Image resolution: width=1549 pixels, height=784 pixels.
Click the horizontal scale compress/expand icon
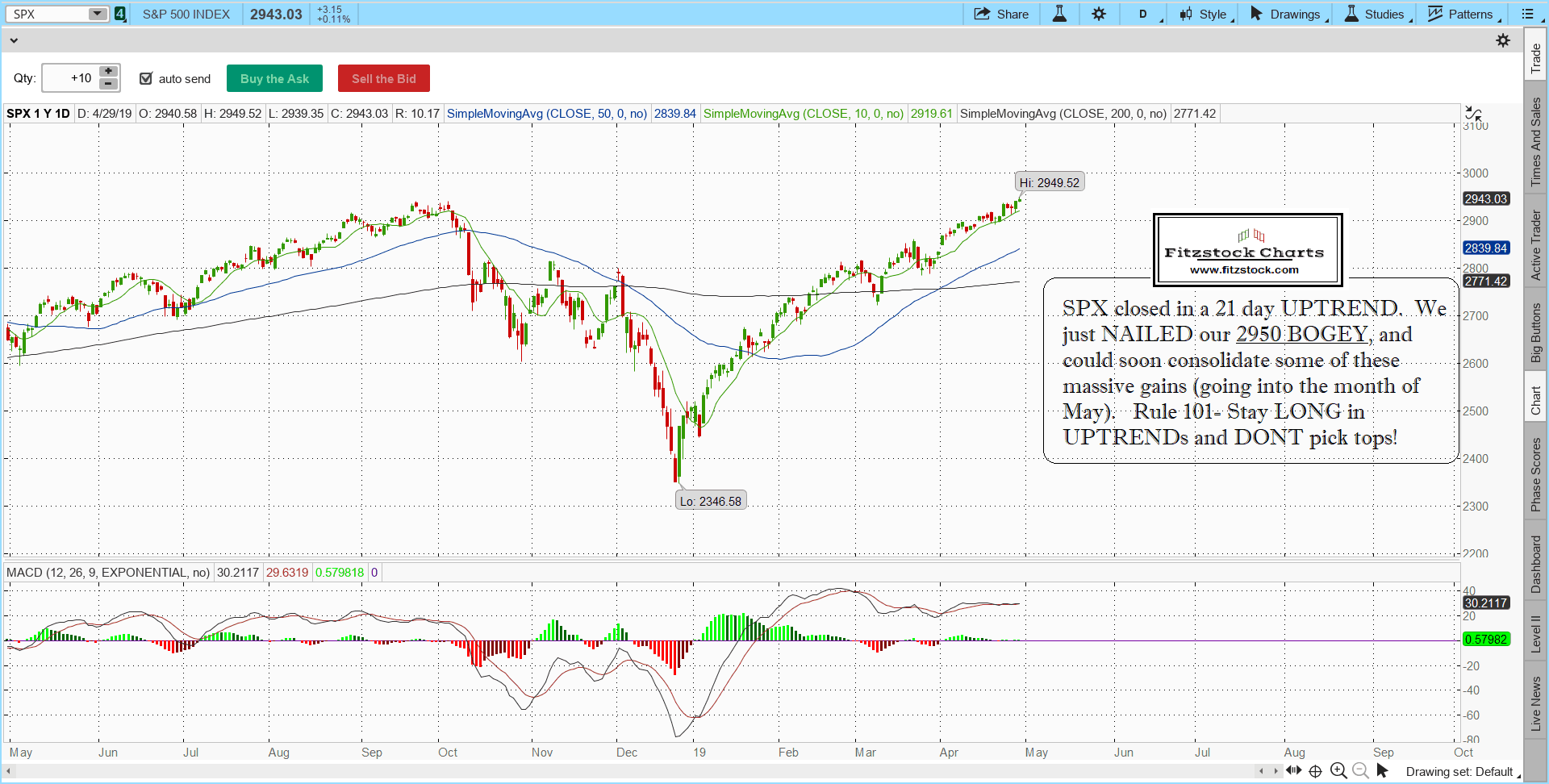(1294, 770)
